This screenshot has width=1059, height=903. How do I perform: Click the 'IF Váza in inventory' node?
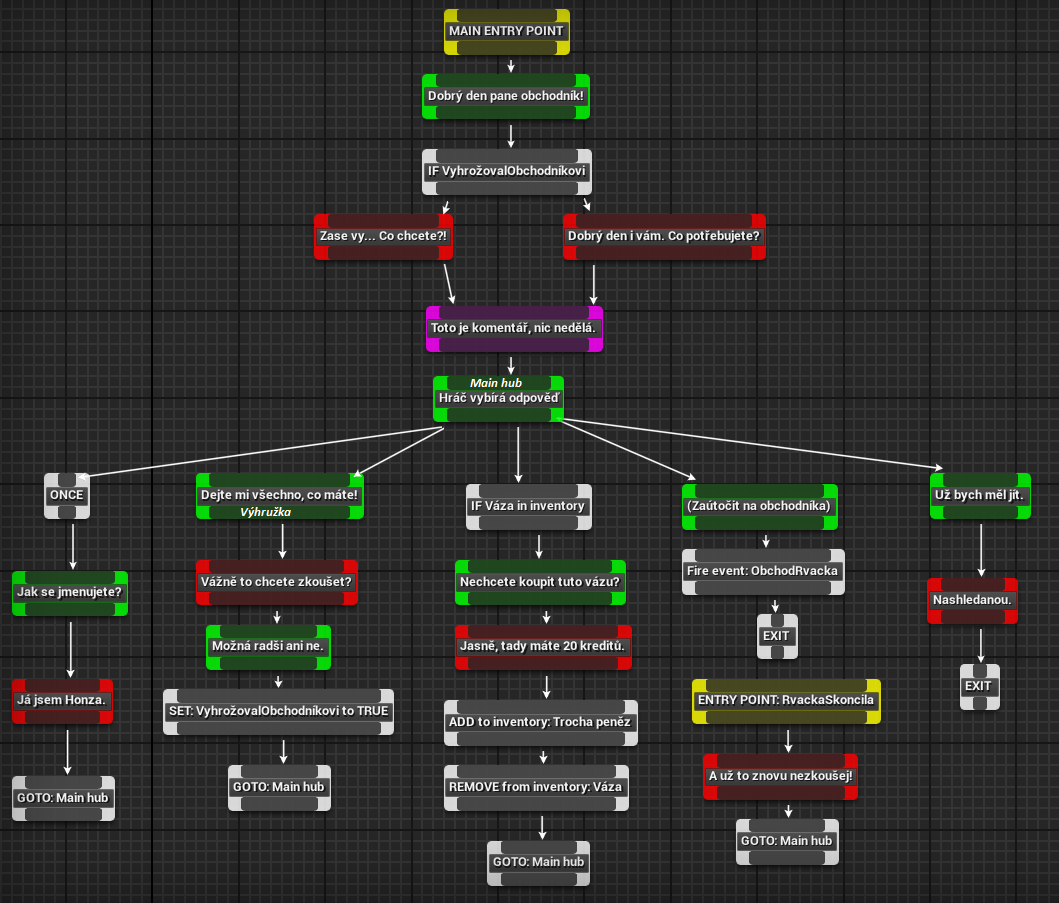528,507
